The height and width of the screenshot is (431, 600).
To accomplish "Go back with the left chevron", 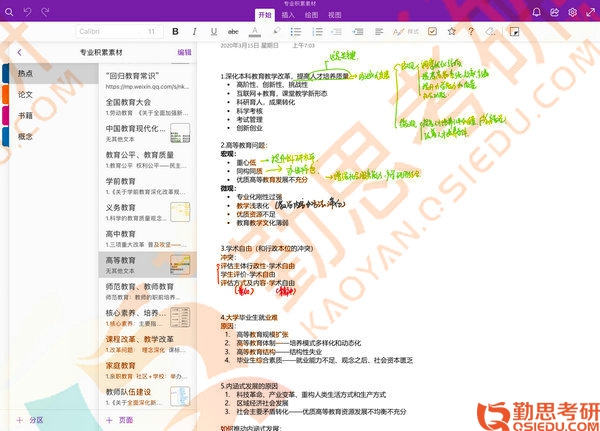I will tap(20, 52).
